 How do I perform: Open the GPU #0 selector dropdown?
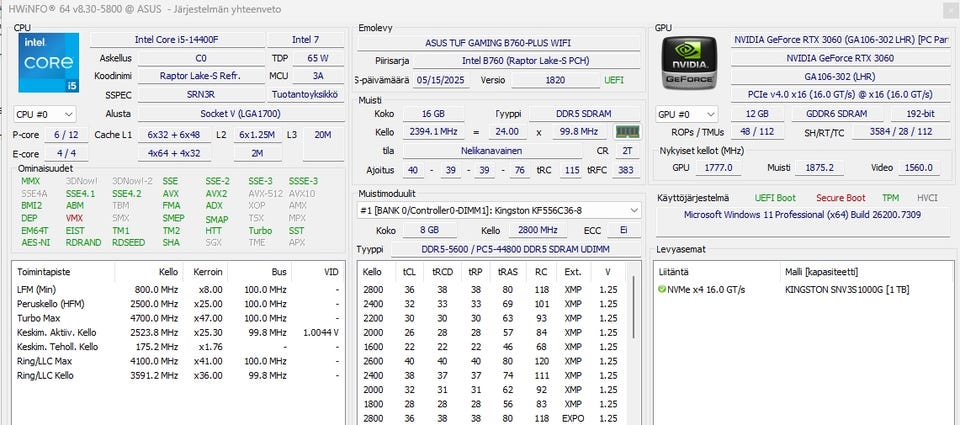686,115
